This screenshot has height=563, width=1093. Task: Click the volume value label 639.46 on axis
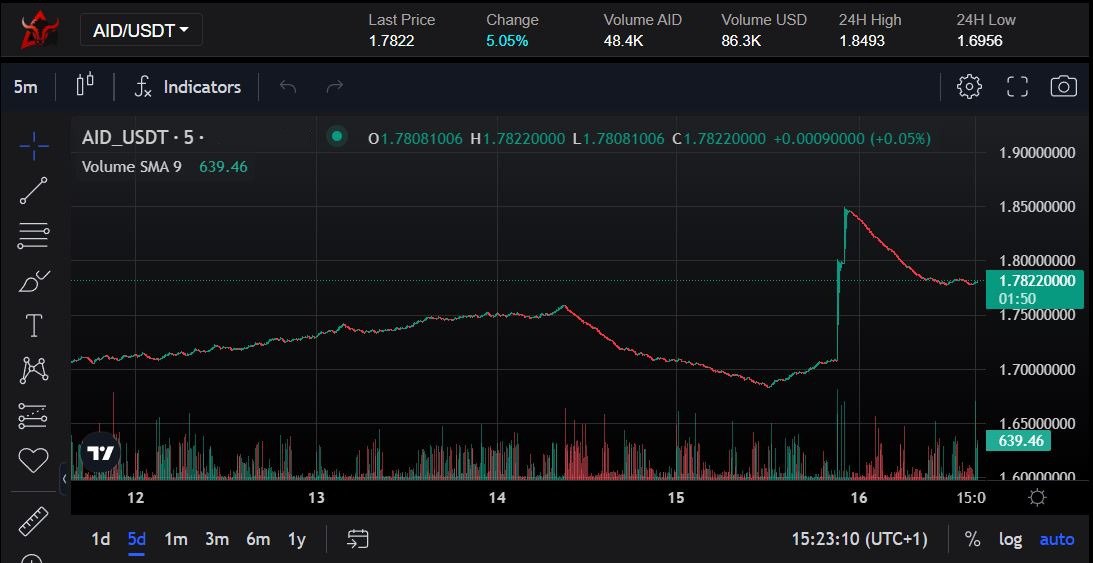pyautogui.click(x=1018, y=440)
